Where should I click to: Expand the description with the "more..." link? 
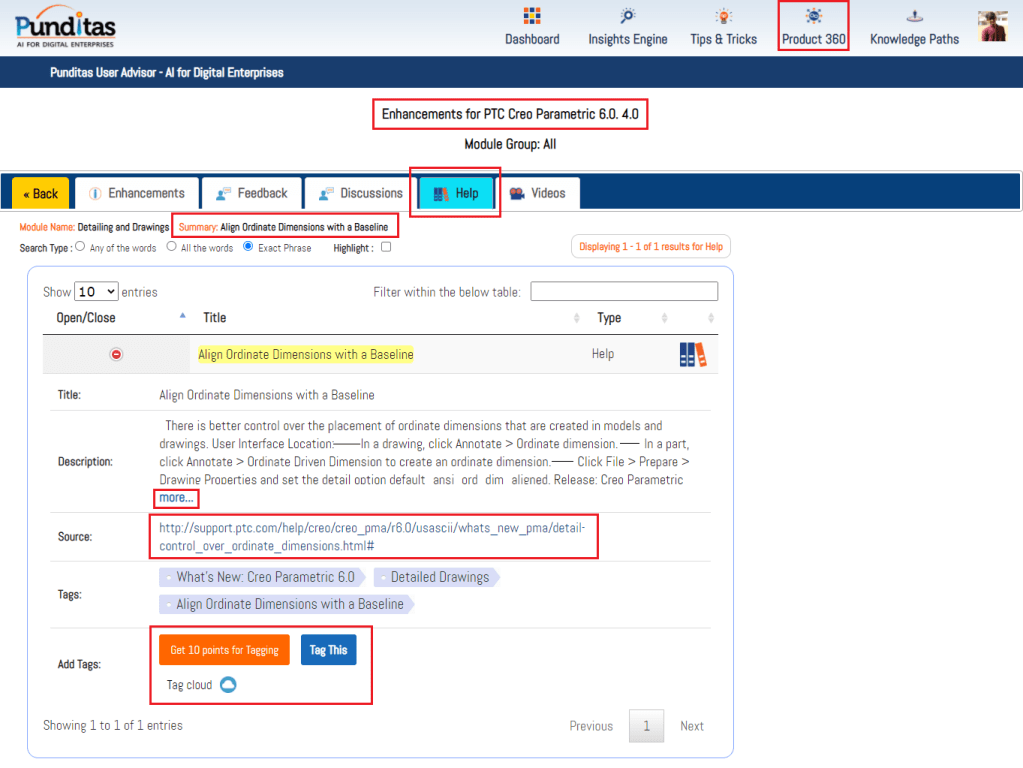[177, 497]
